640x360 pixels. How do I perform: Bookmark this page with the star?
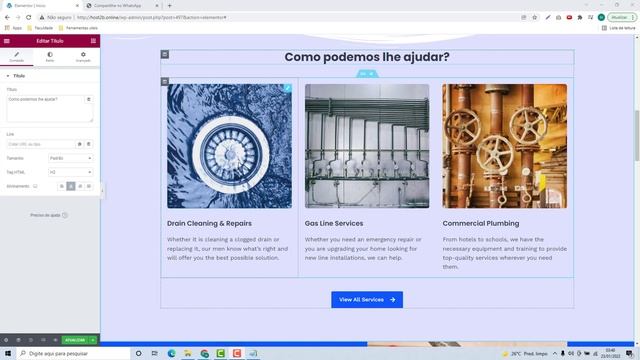534,18
